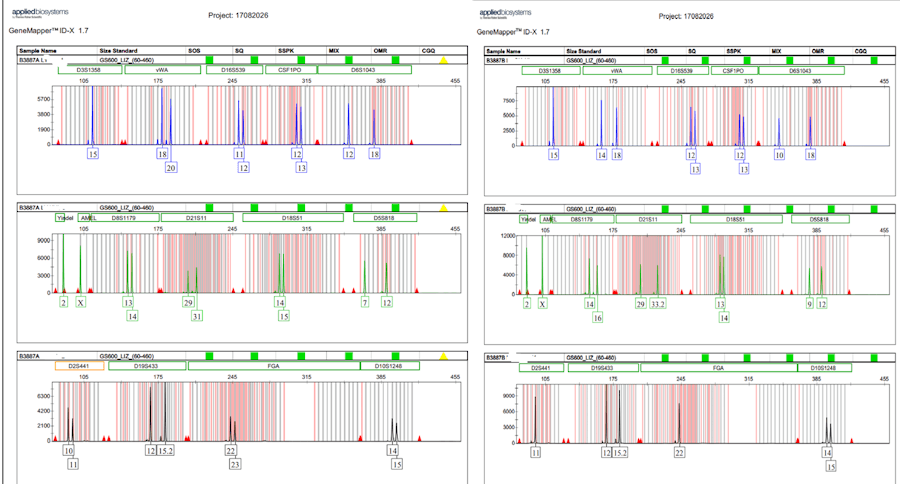Select the D10S1248 locus label in B3887A
The height and width of the screenshot is (486, 900).
pos(389,366)
